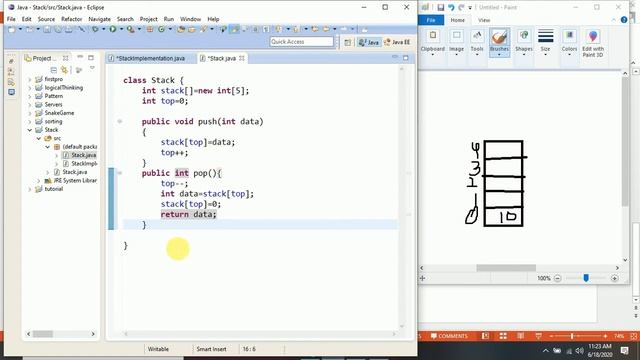The height and width of the screenshot is (360, 640).
Task: Click the Paint horizontal scrollbar thumb
Action: click(506, 268)
